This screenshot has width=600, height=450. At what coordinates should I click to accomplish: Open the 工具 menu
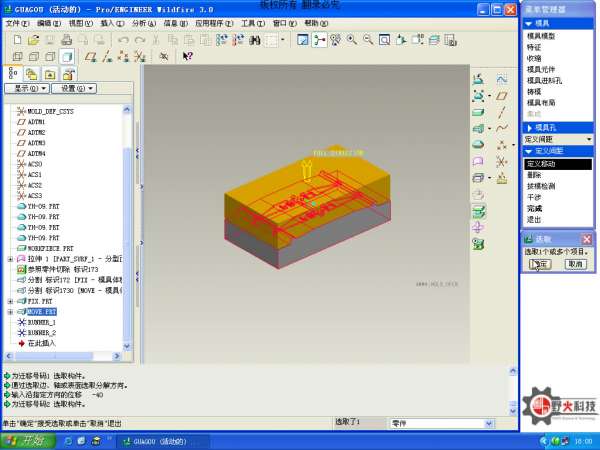pyautogui.click(x=253, y=23)
